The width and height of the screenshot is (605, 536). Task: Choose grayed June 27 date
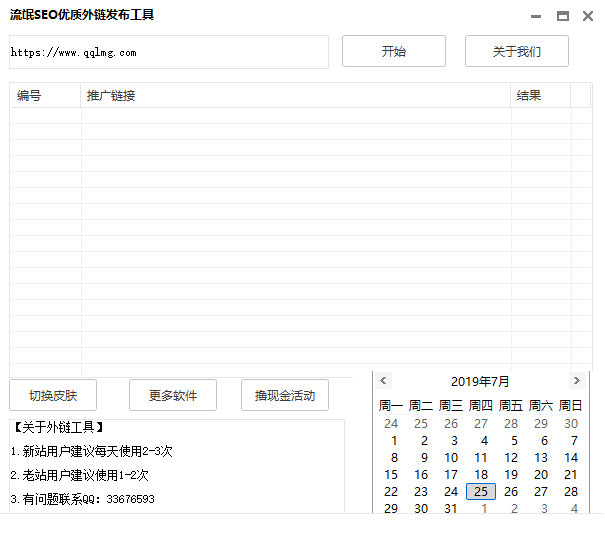coord(481,423)
